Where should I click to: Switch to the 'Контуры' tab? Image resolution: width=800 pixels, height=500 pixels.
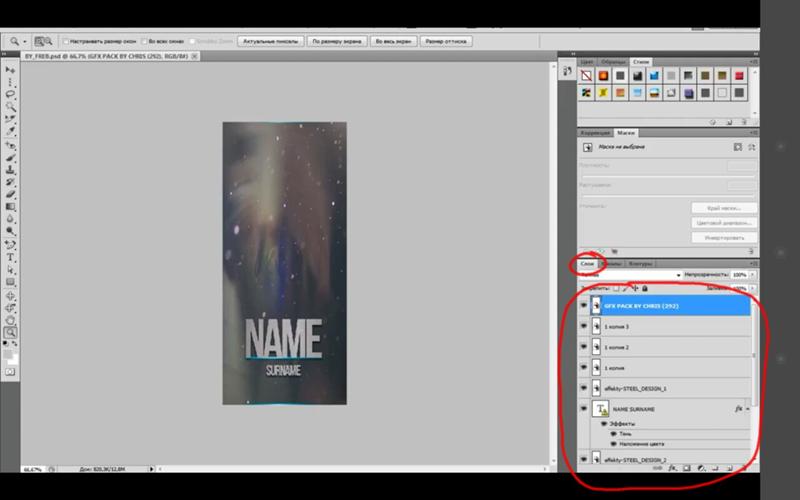point(640,264)
